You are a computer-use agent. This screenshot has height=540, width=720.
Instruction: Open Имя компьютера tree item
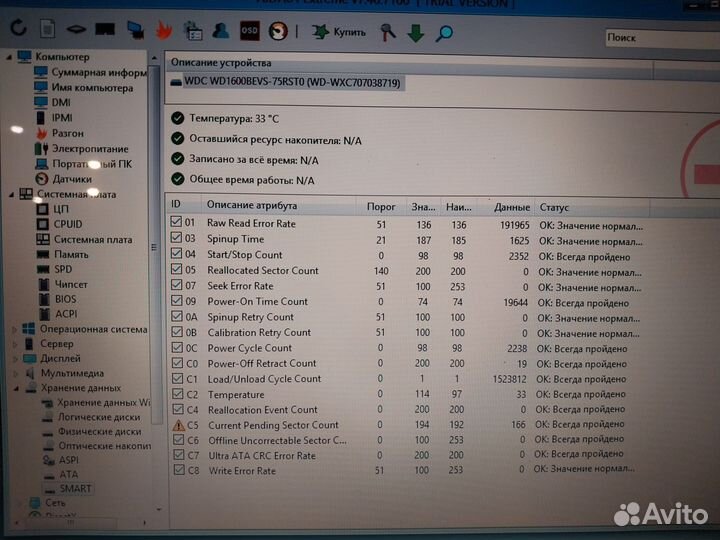(84, 88)
